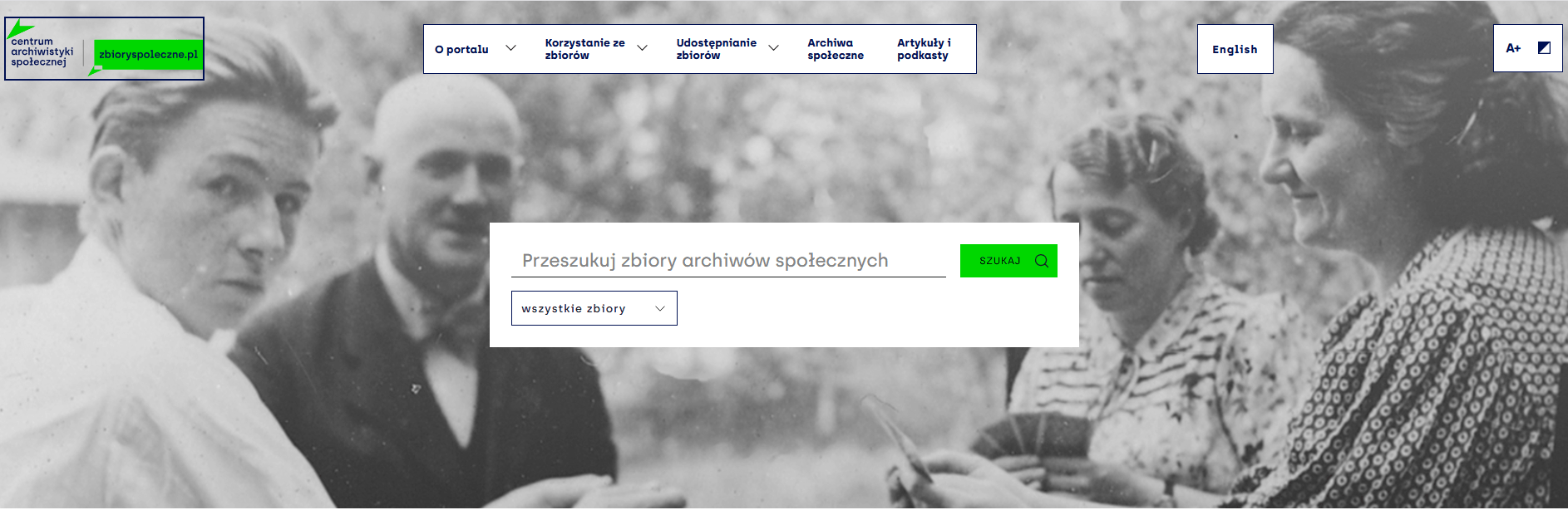Open the wszystkie zbiory dropdown
1568x510 pixels.
[594, 308]
